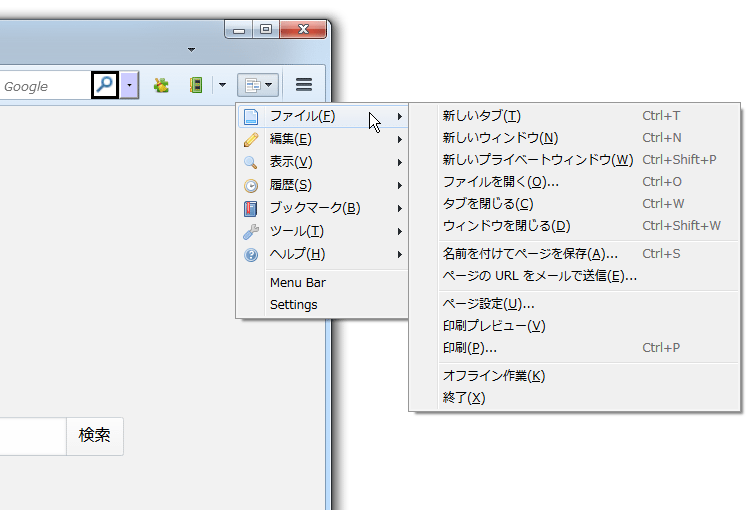Expand the ブックマーク(B) submenu arrow
The image size is (750, 510).
(x=399, y=208)
